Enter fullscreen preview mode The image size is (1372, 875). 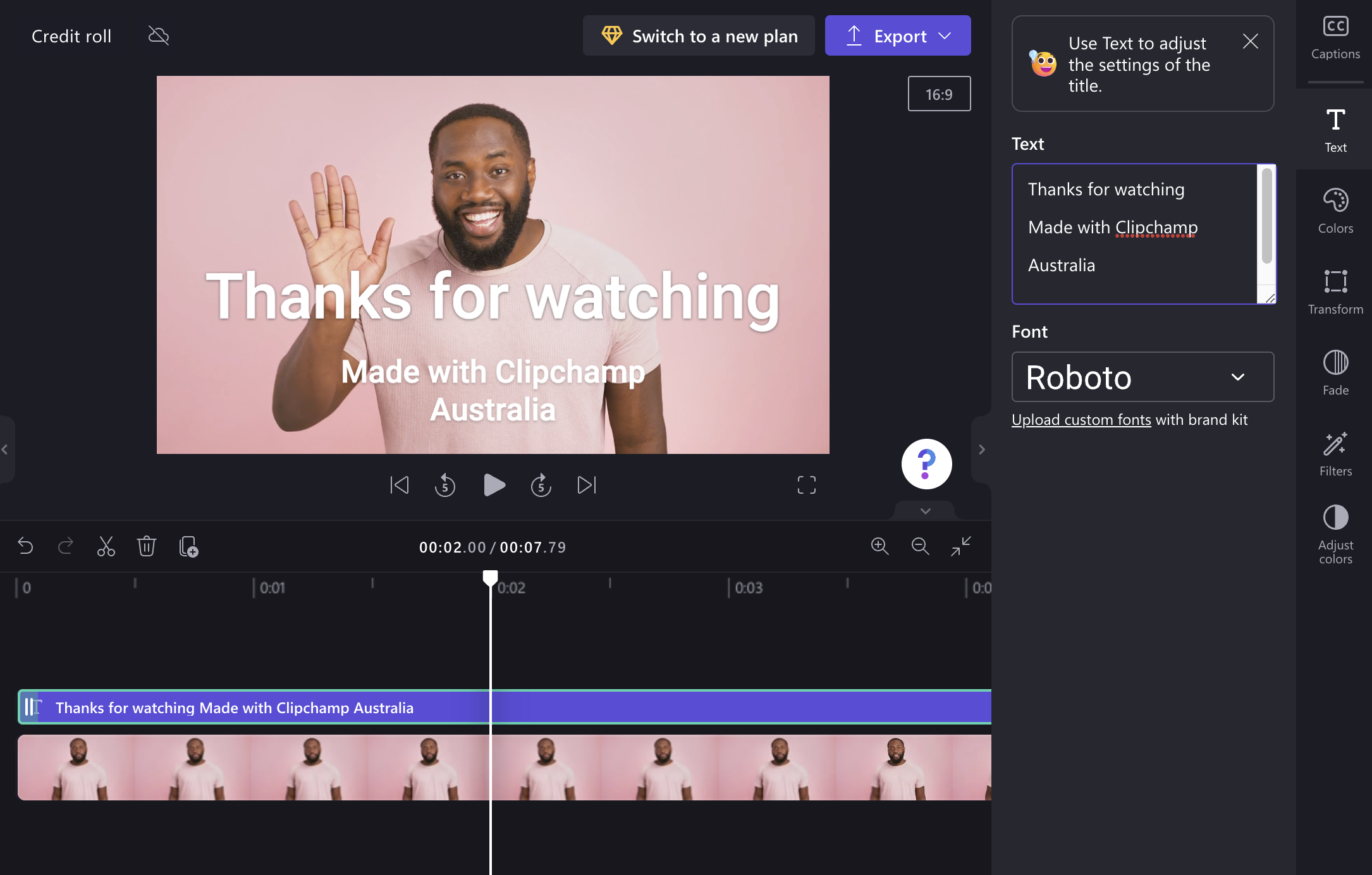coord(806,485)
